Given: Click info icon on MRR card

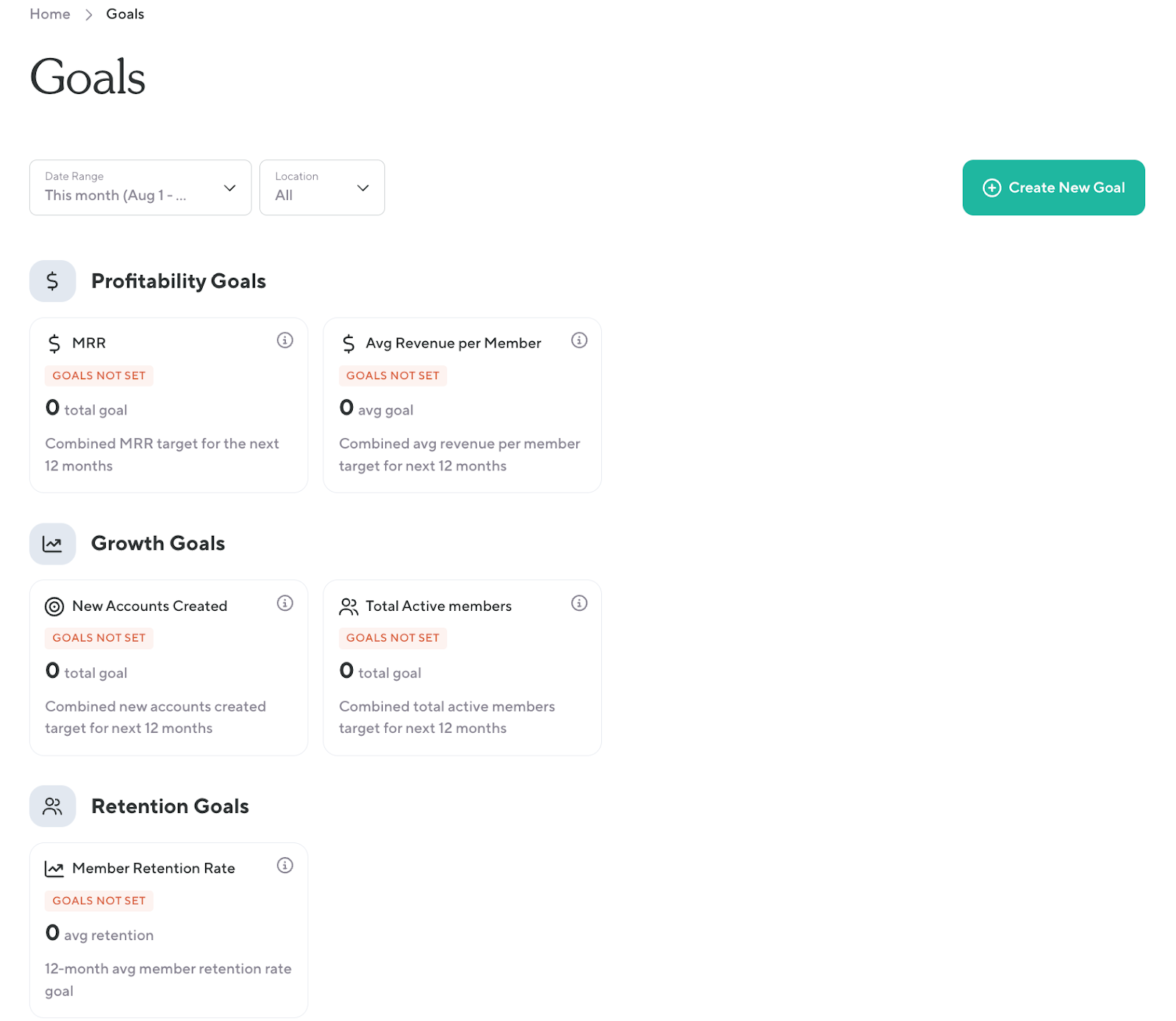Looking at the screenshot, I should pyautogui.click(x=284, y=340).
